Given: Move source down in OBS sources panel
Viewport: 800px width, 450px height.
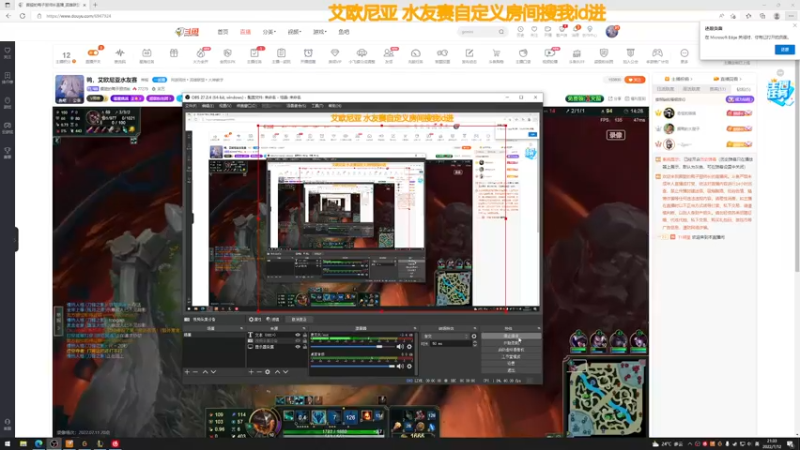Looking at the screenshot, I should pyautogui.click(x=286, y=372).
